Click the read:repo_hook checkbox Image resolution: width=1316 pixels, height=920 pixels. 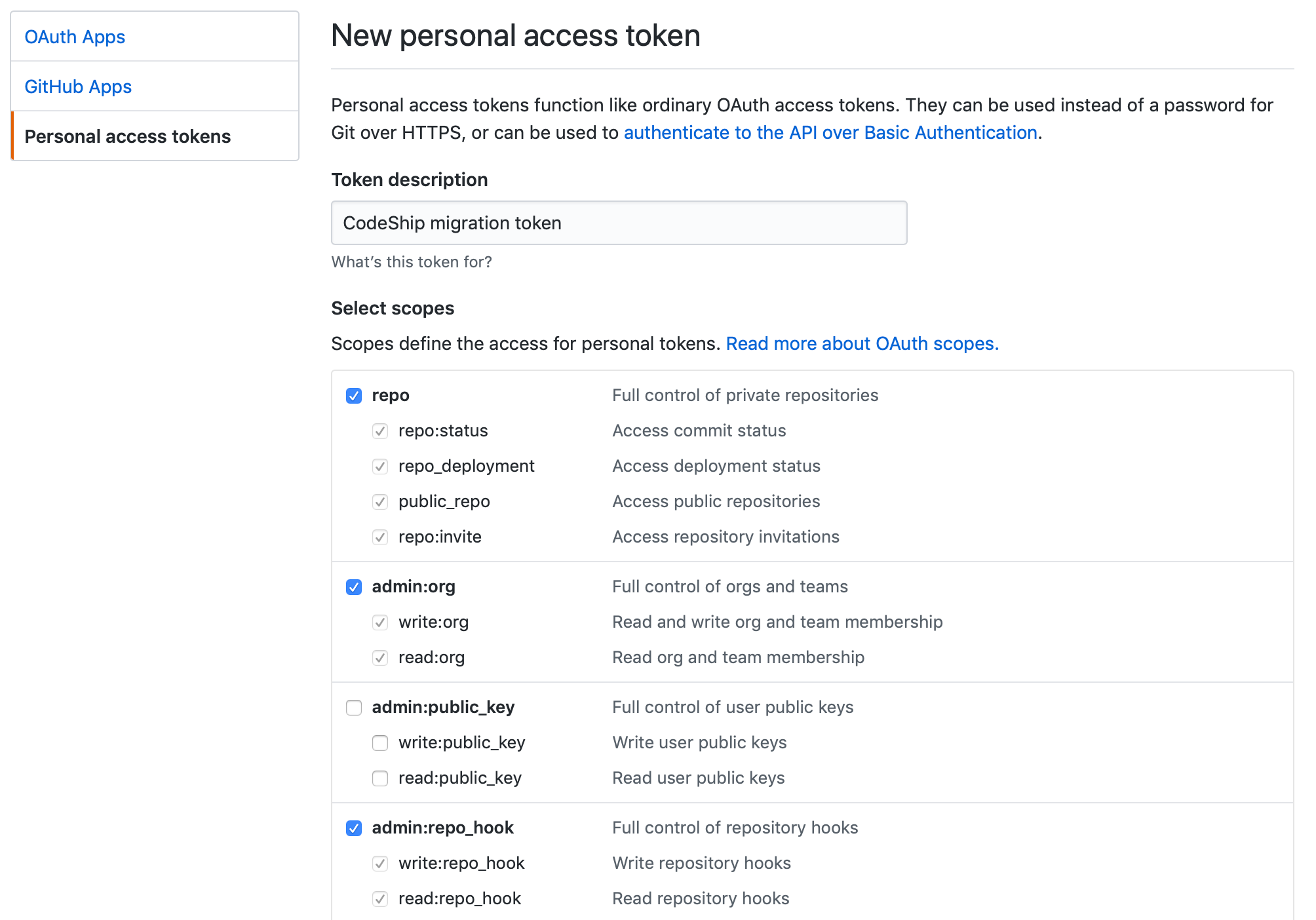[x=380, y=899]
